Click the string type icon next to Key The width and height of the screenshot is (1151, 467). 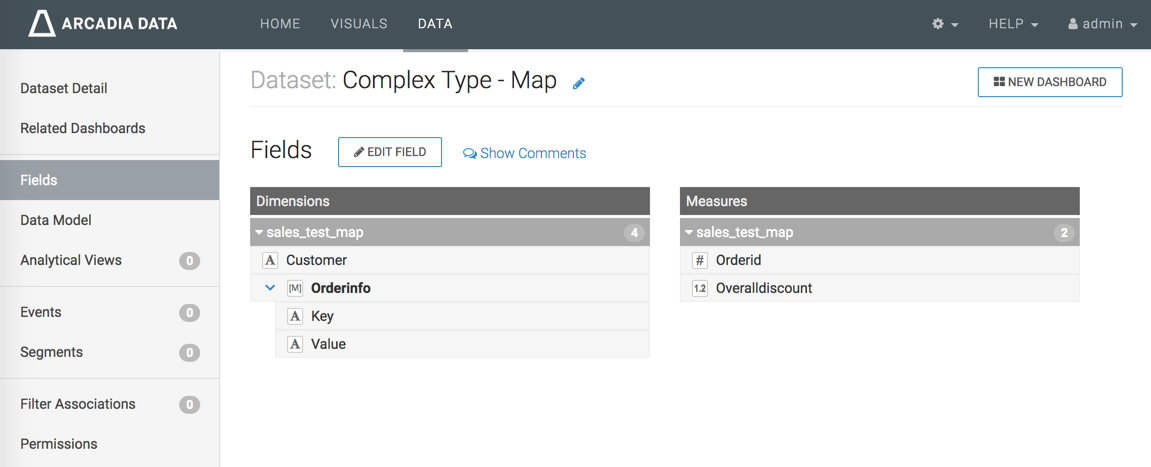tap(295, 316)
